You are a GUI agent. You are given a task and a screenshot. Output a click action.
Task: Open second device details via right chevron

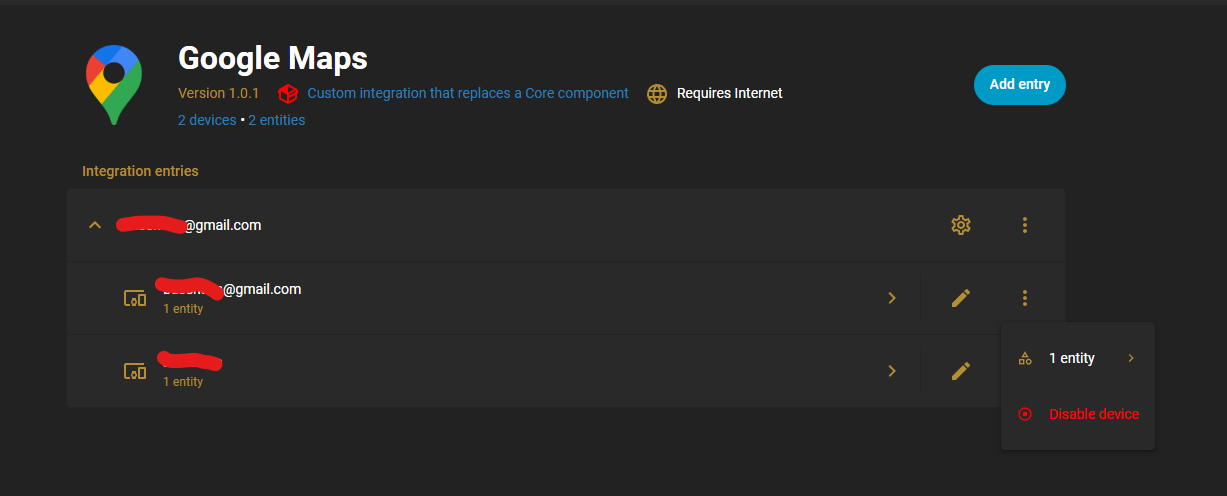tap(892, 371)
